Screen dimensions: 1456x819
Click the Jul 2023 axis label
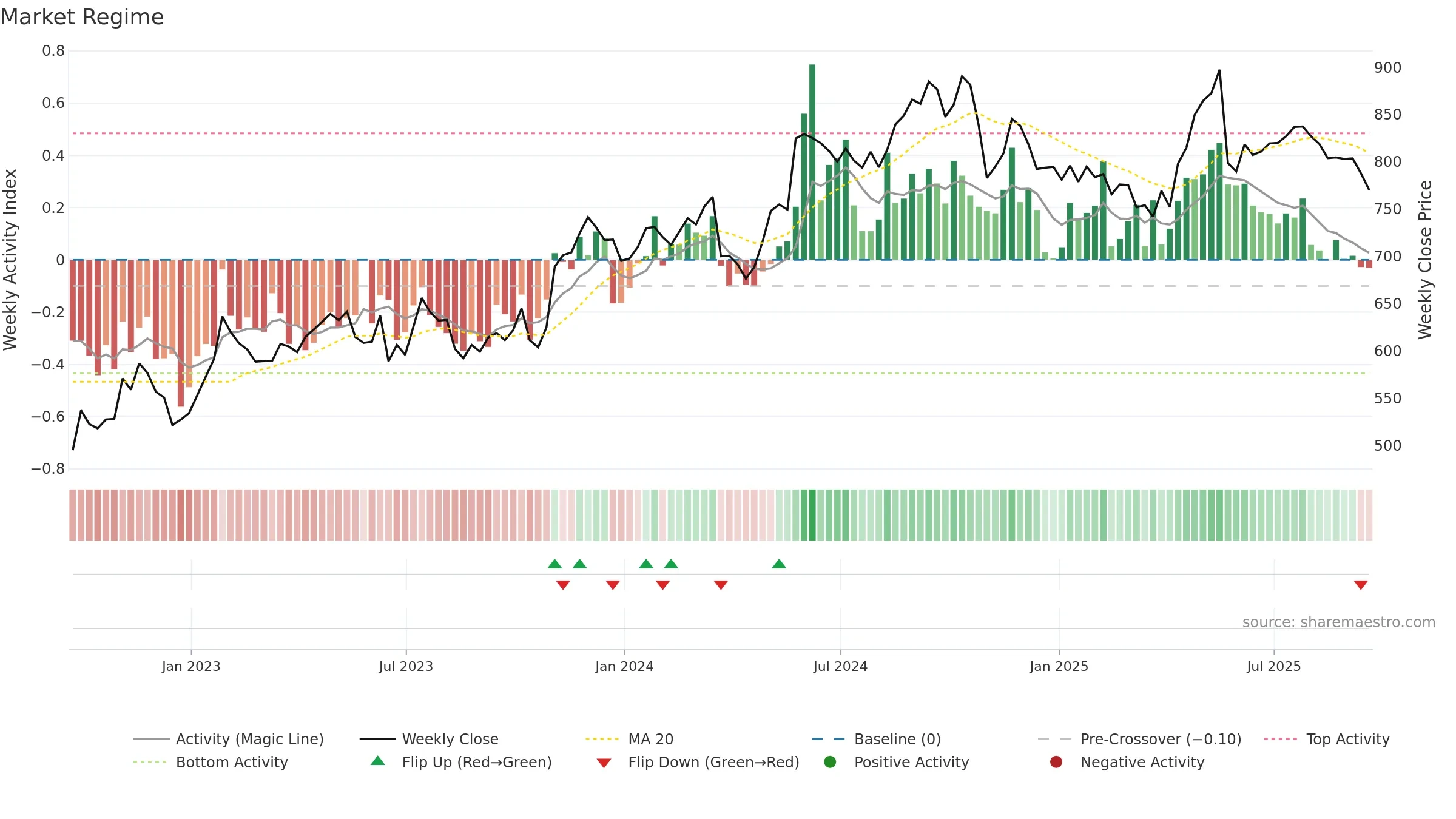point(406,666)
